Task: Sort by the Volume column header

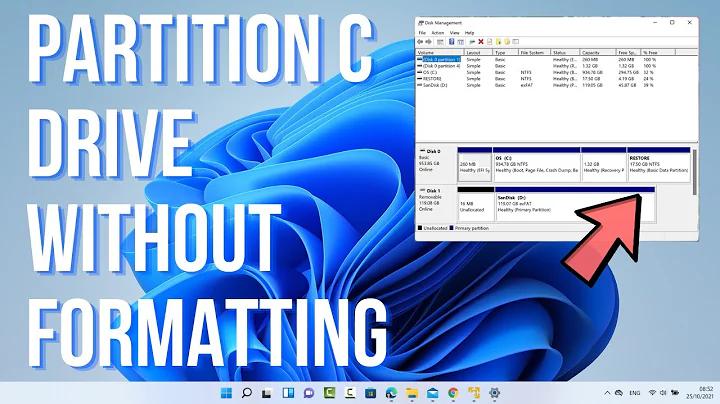Action: click(440, 53)
